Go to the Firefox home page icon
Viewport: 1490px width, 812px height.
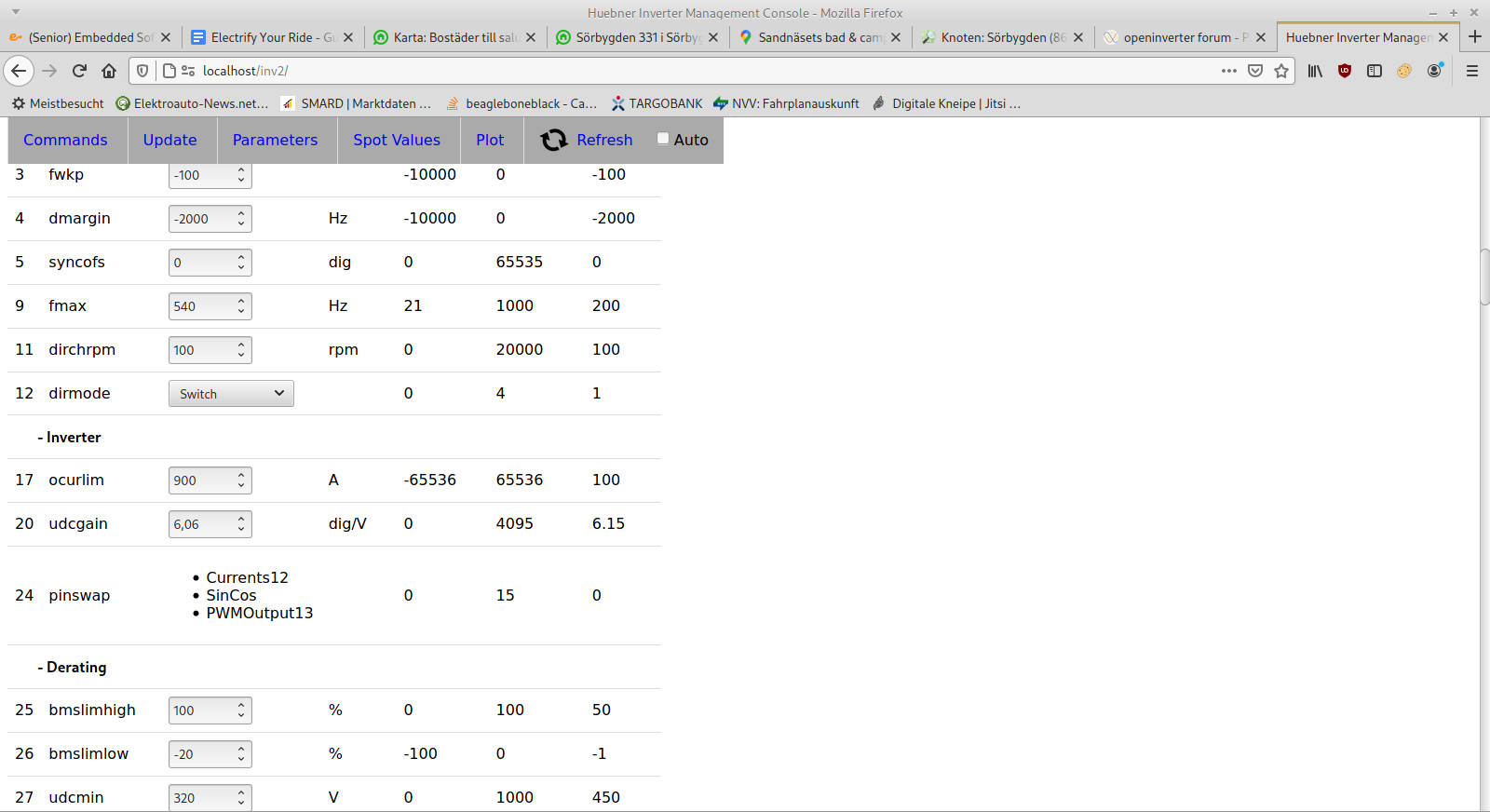pos(109,71)
